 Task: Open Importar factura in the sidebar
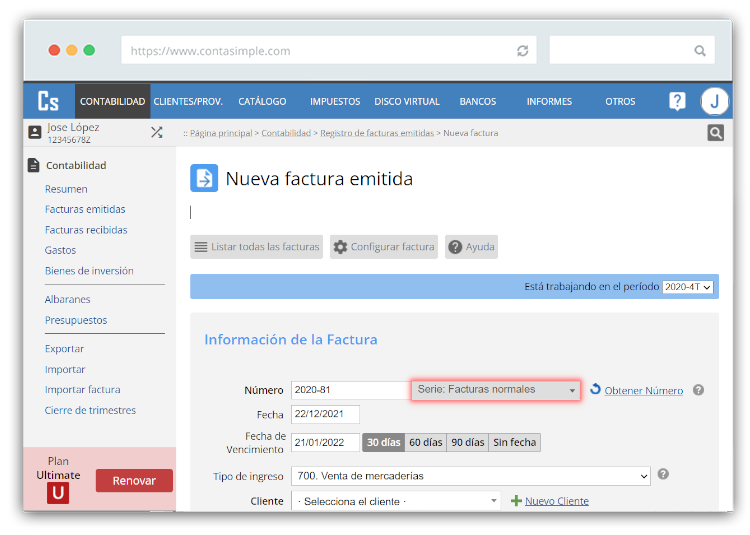click(82, 390)
